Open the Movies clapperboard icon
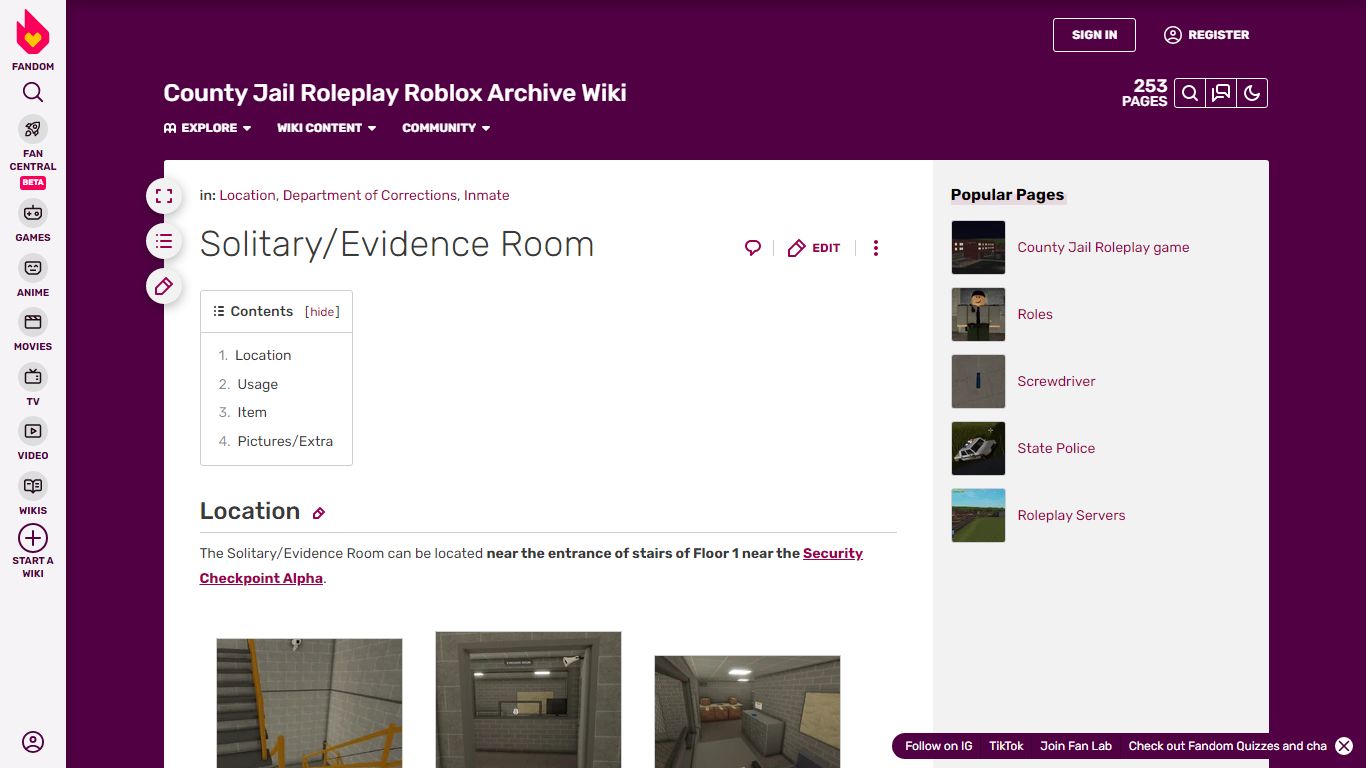1366x768 pixels. [x=33, y=322]
